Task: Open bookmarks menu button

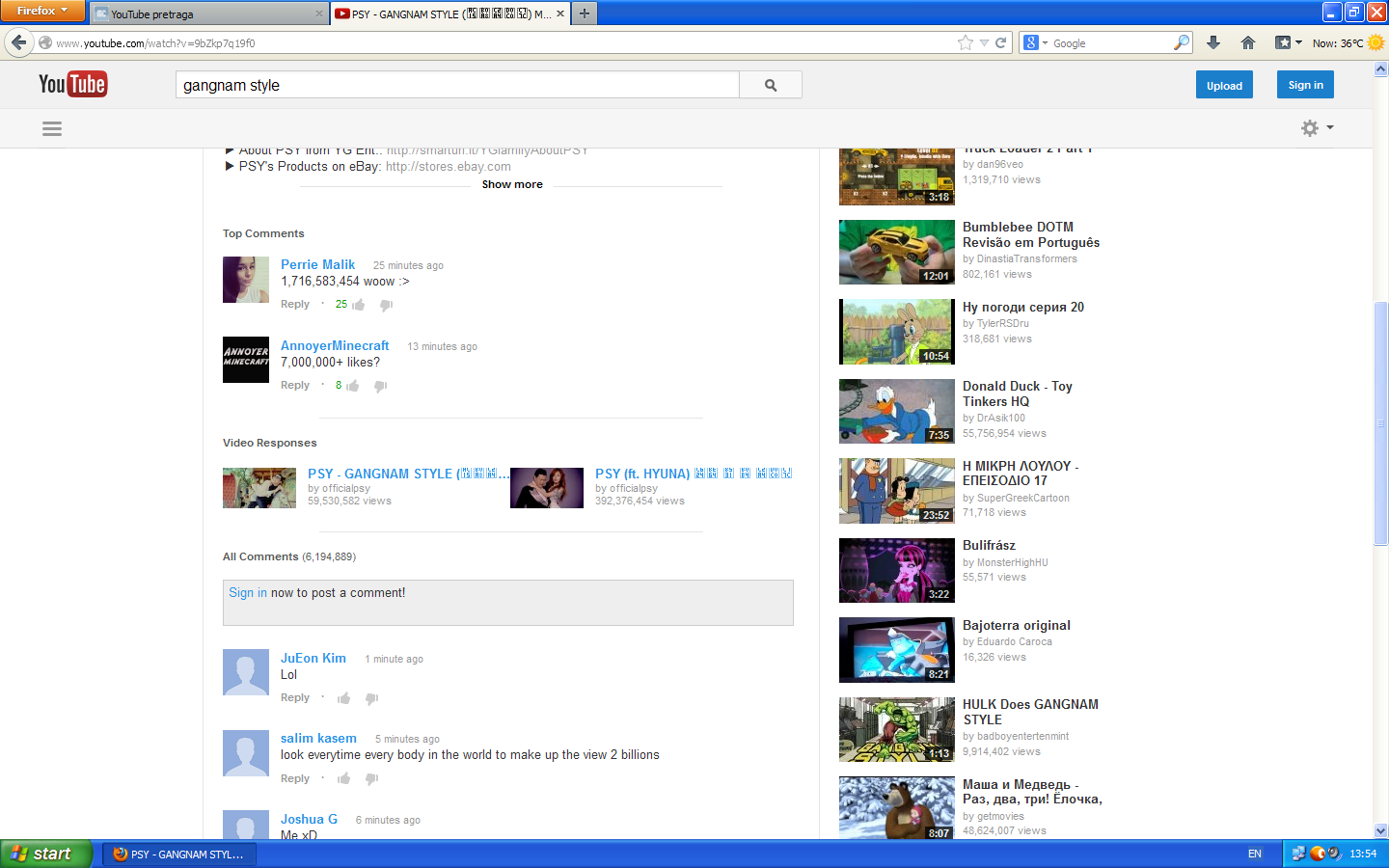Action: pos(1289,42)
